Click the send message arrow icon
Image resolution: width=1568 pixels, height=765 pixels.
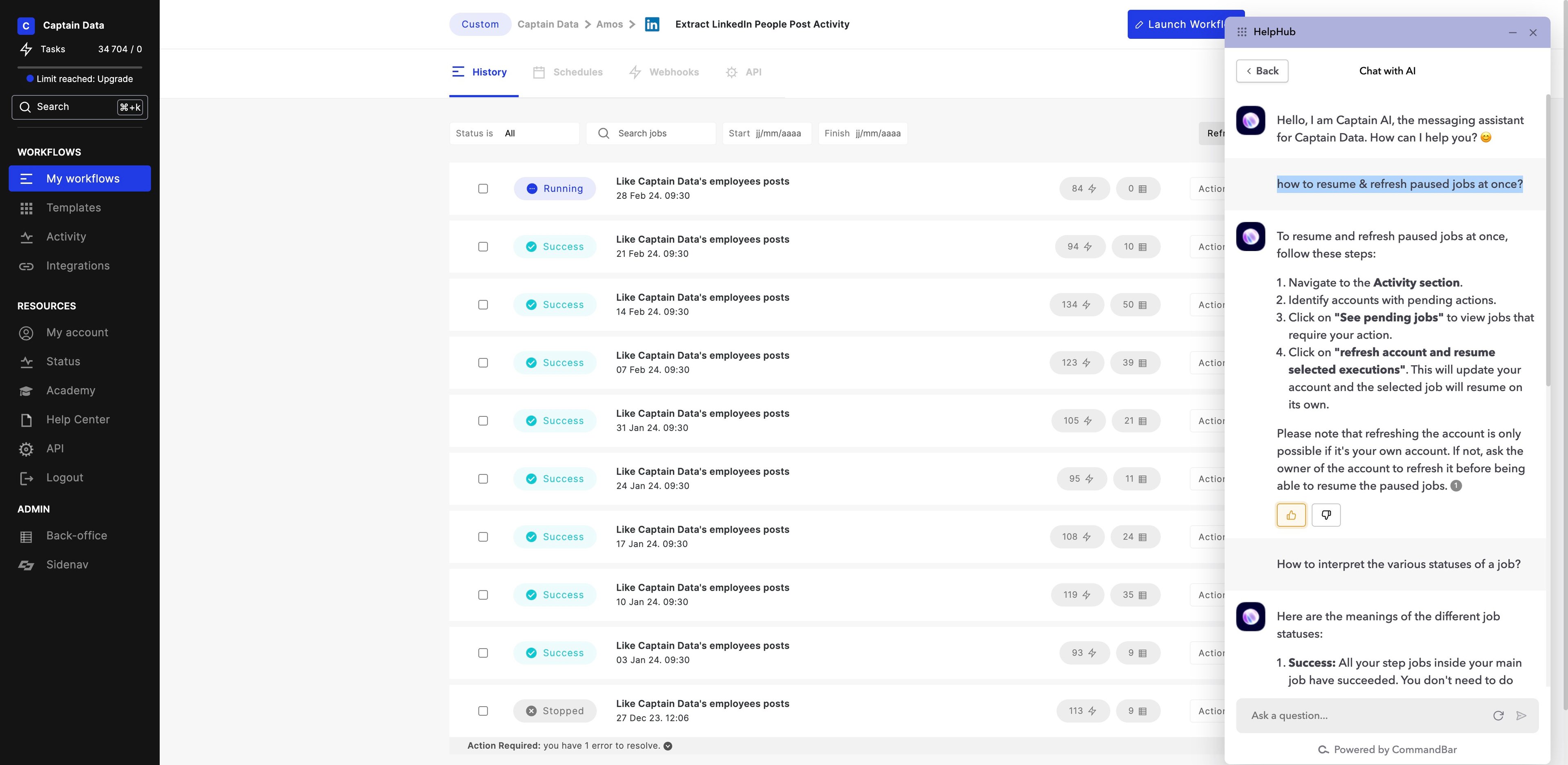tap(1521, 715)
